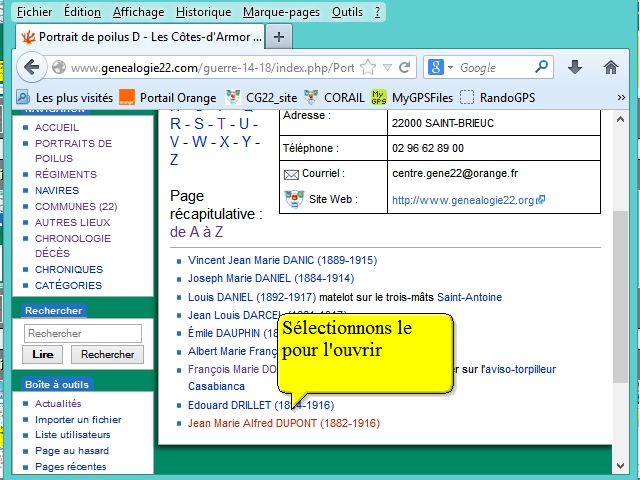This screenshot has height=480, width=640.
Task: Open the URL history dropdown arrow
Action: [x=387, y=67]
